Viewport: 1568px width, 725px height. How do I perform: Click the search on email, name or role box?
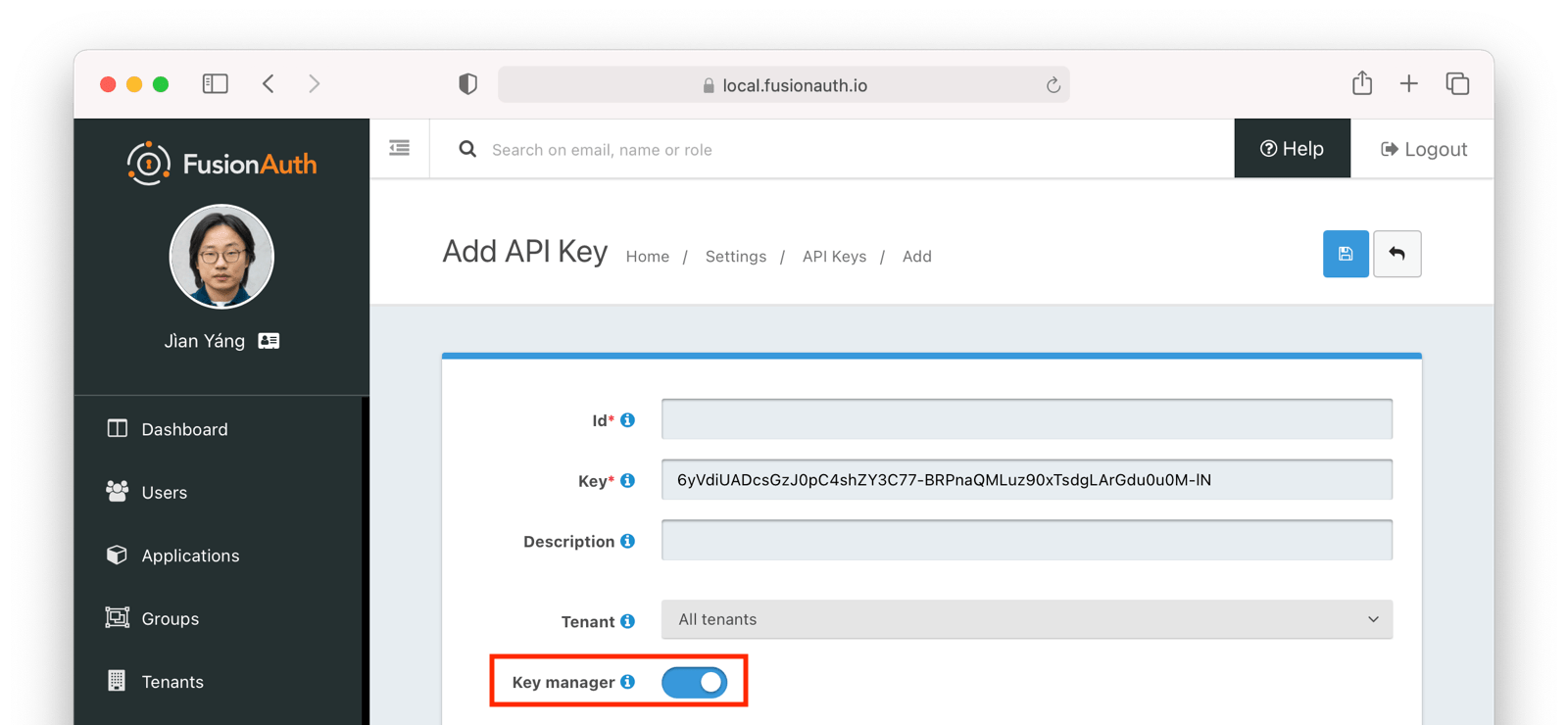(x=833, y=149)
